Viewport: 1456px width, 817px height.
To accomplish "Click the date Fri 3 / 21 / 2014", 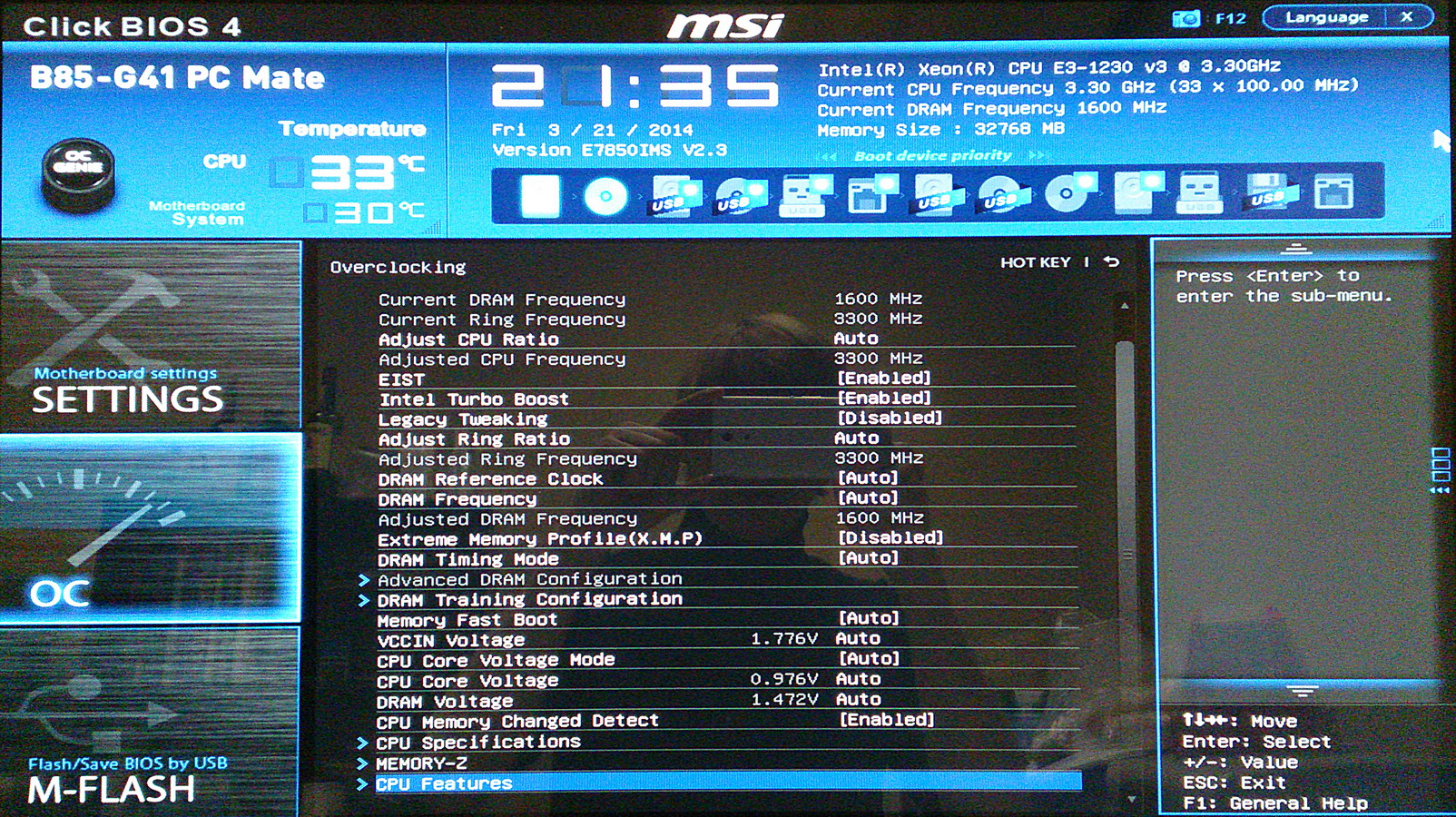I will pos(593,130).
